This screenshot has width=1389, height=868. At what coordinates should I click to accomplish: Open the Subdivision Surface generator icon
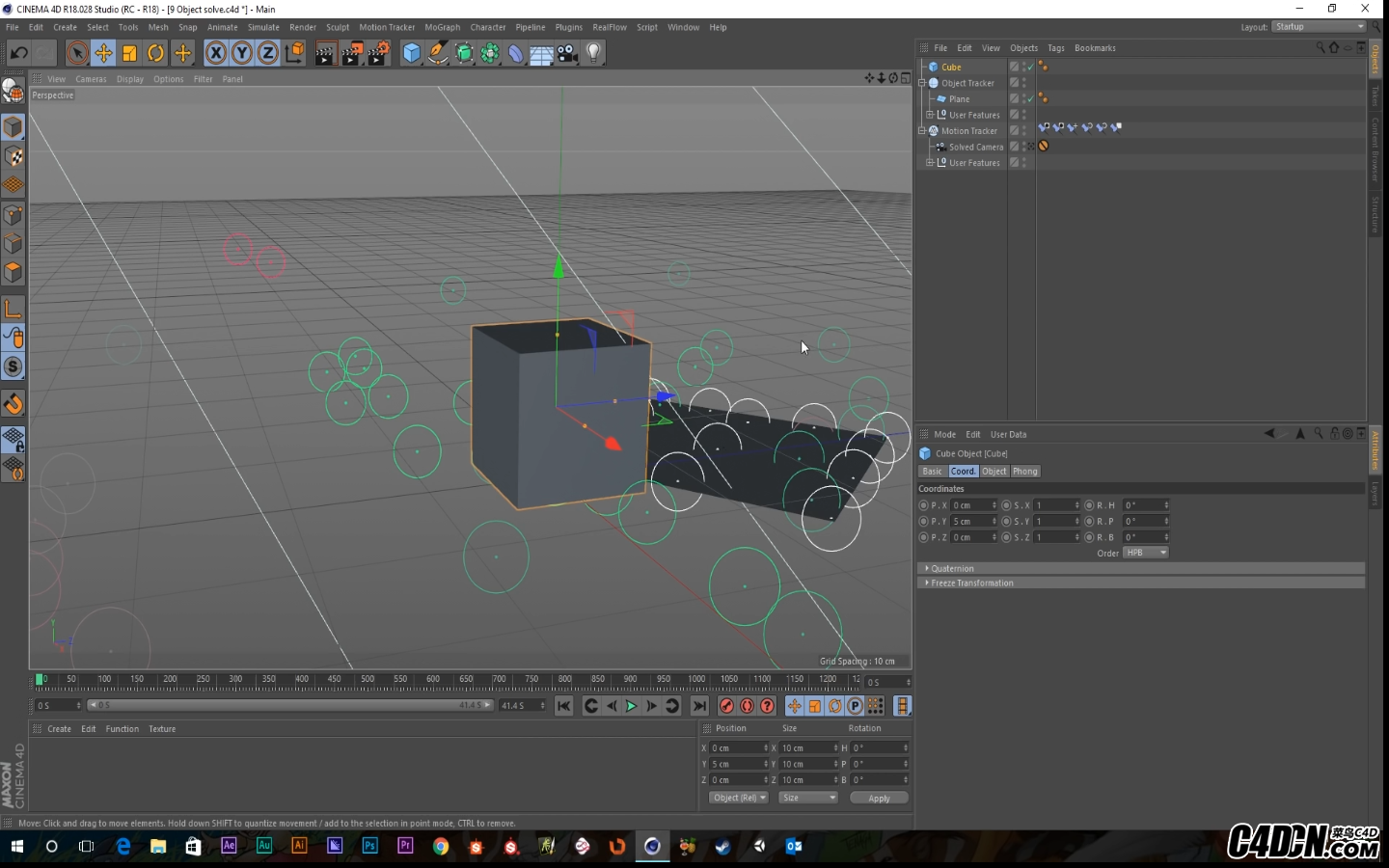pos(464,53)
